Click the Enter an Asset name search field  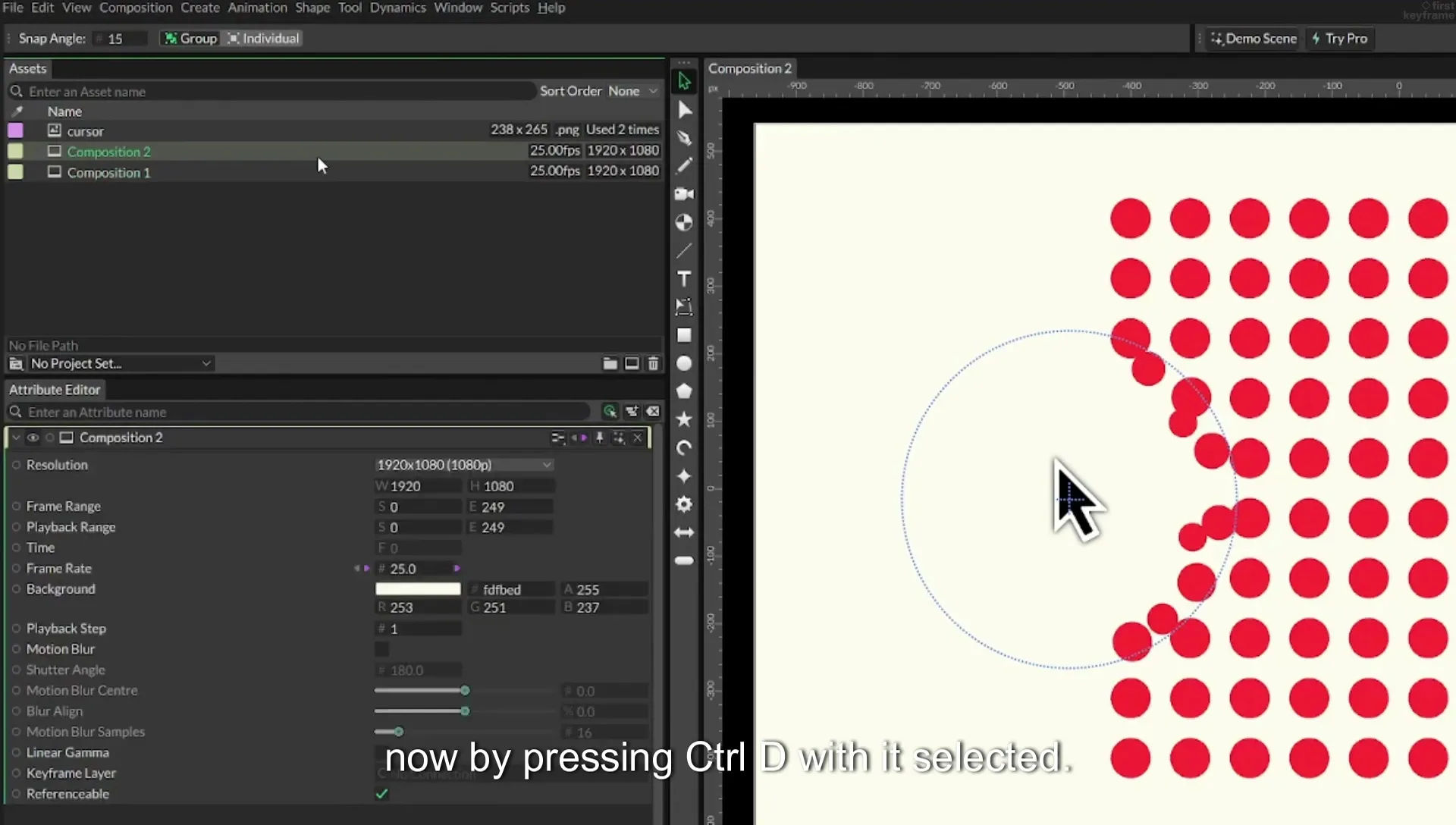click(271, 91)
